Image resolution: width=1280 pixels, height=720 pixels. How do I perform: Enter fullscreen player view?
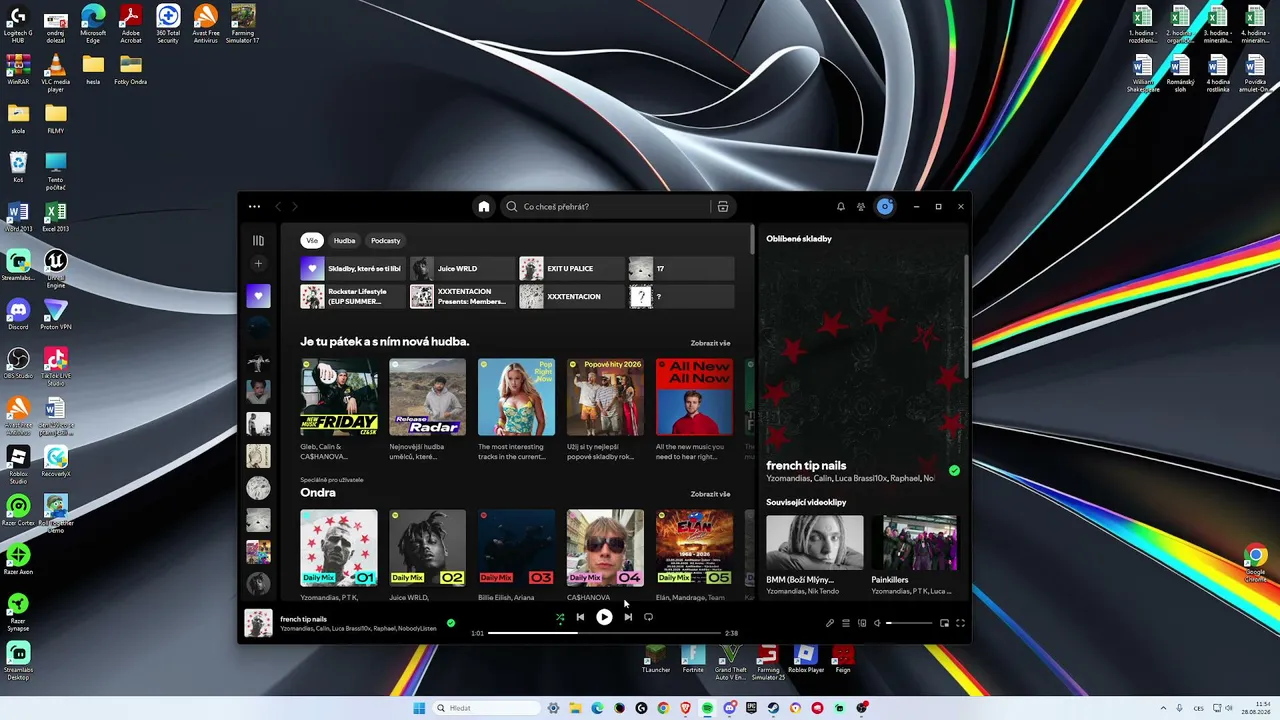(960, 623)
